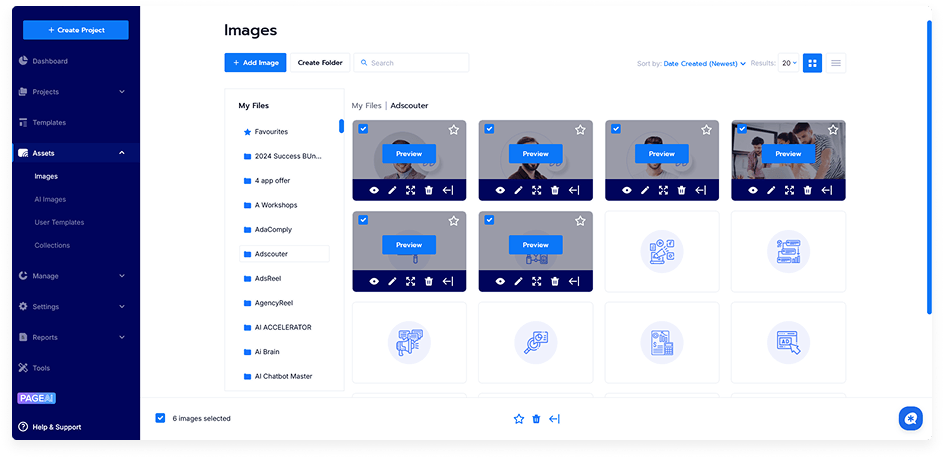The height and width of the screenshot is (458, 944).
Task: Open the Results count dropdown
Action: [x=789, y=63]
